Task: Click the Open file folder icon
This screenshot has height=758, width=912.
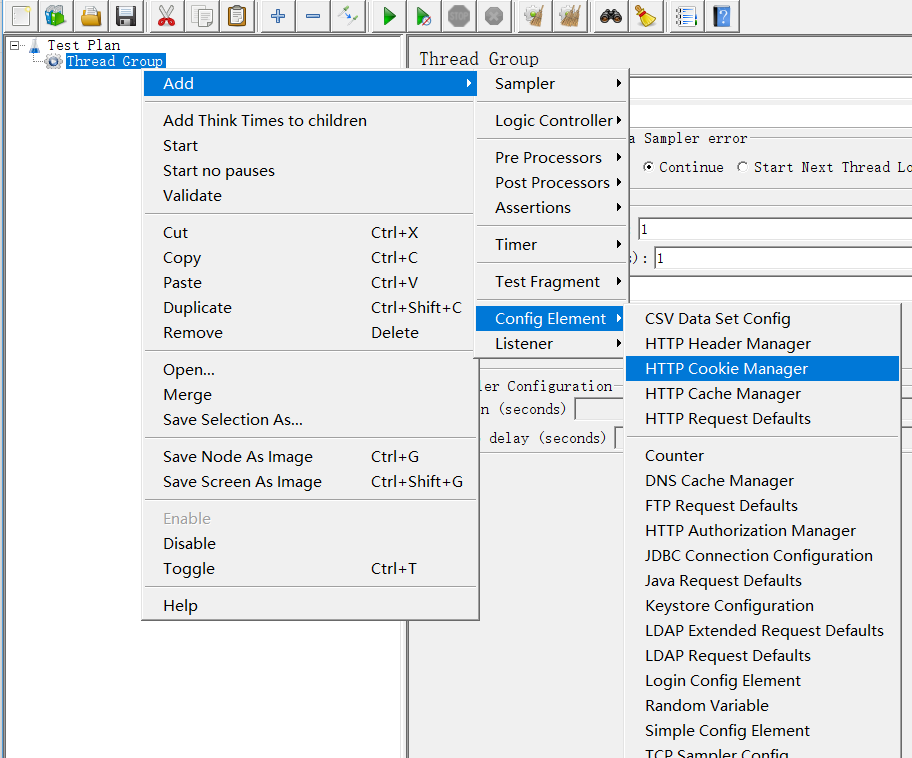Action: [x=91, y=16]
